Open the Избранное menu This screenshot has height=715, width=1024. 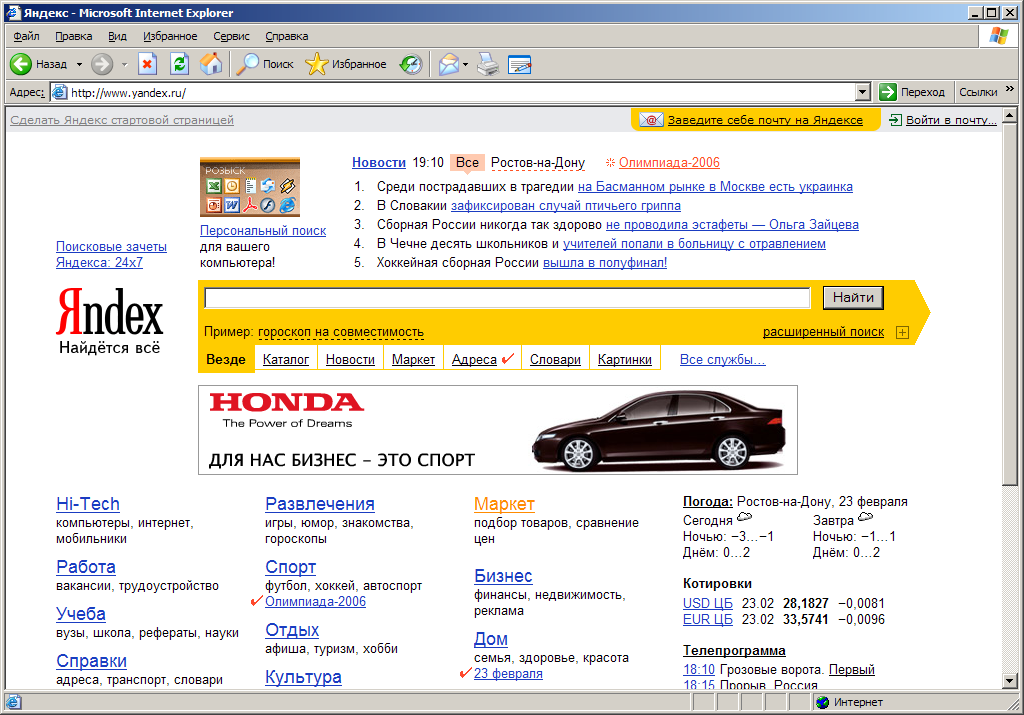point(170,36)
